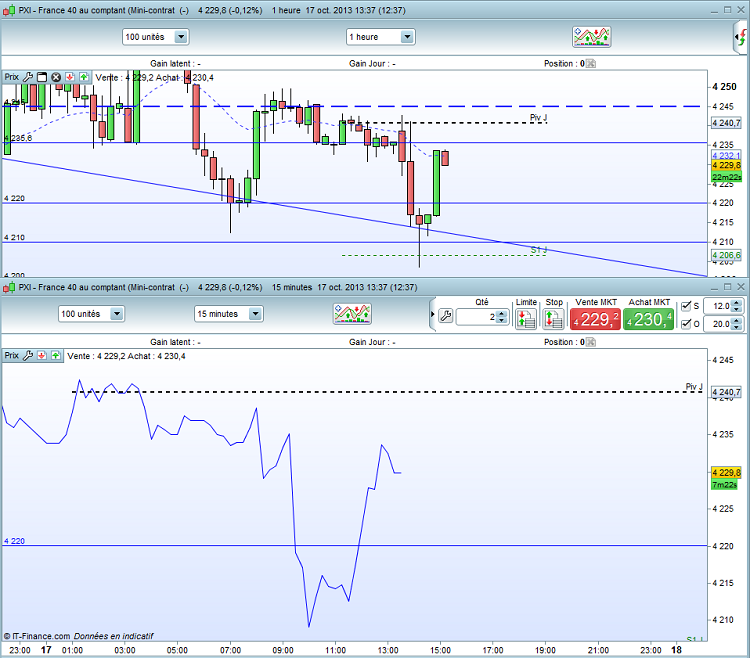The width and height of the screenshot is (750, 658).
Task: Click the window icon beside Prix in the top chart
Action: pos(42,77)
